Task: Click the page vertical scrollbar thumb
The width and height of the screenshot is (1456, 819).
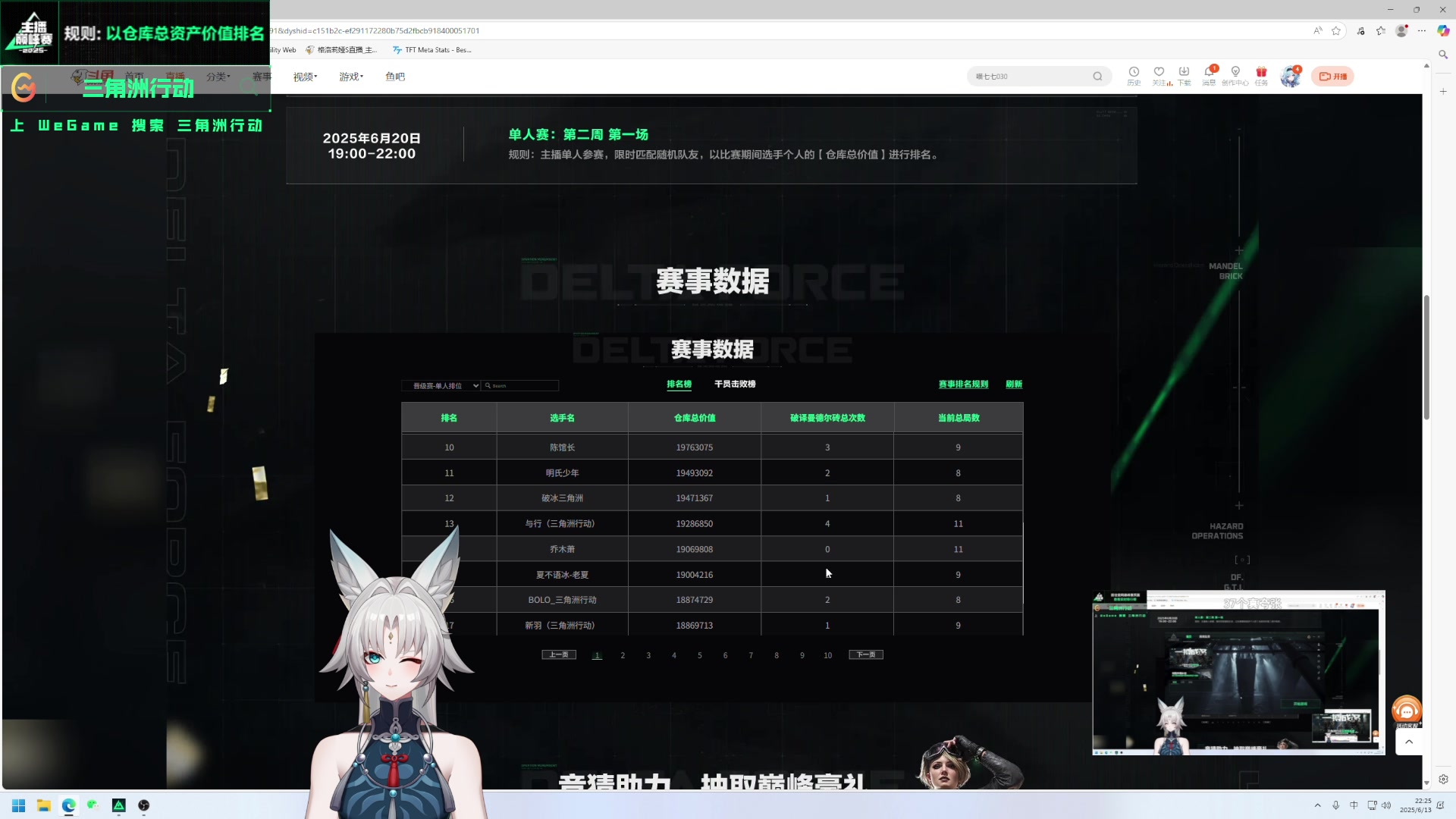Action: 1426,356
